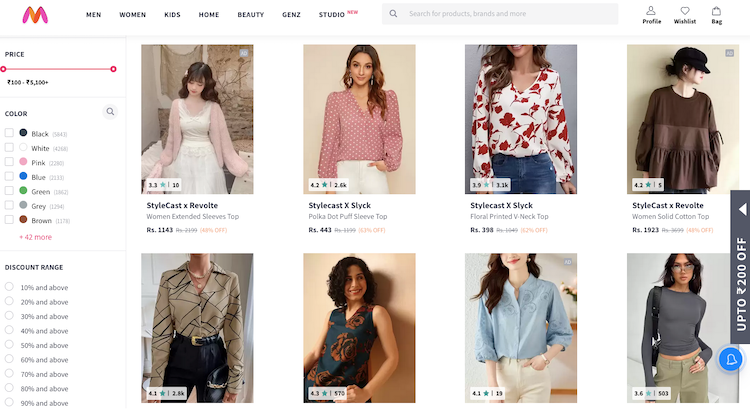The height and width of the screenshot is (410, 750).
Task: Select 40% and above discount
Action: click(x=9, y=330)
